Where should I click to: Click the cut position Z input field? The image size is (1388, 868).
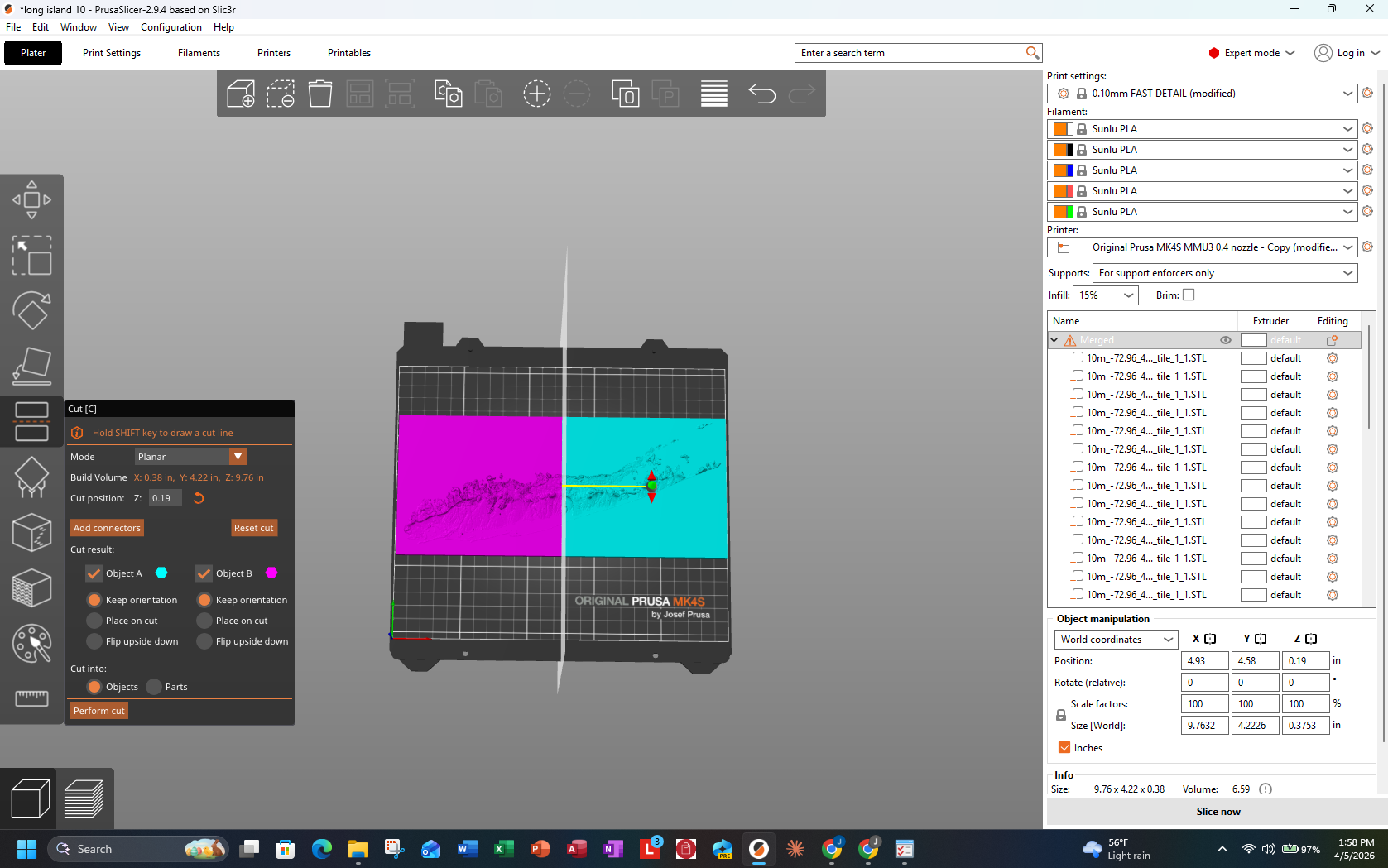pos(165,498)
